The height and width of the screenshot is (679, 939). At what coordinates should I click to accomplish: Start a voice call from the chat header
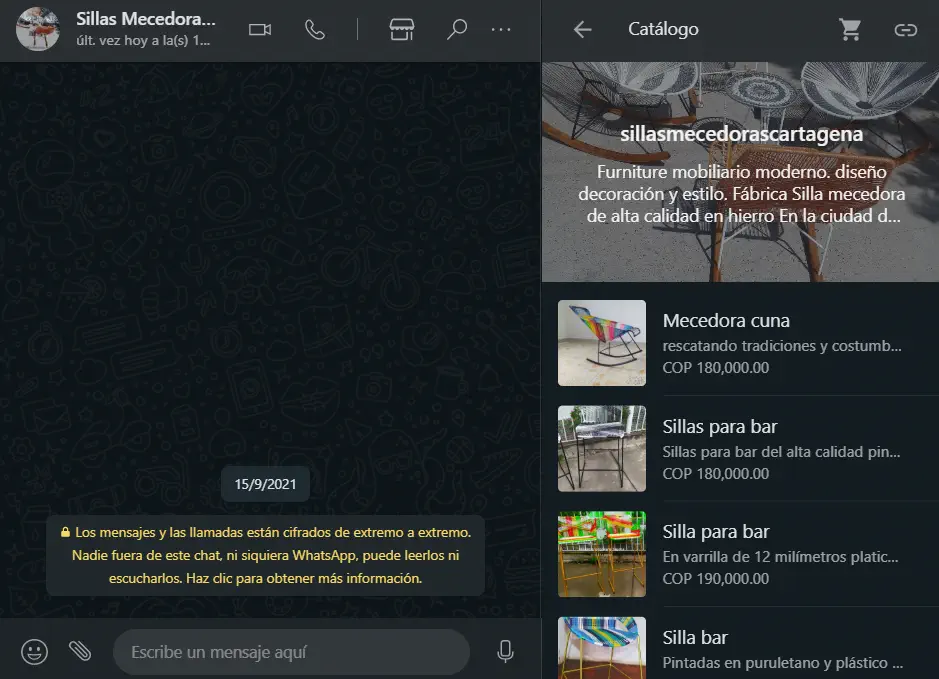tap(315, 29)
